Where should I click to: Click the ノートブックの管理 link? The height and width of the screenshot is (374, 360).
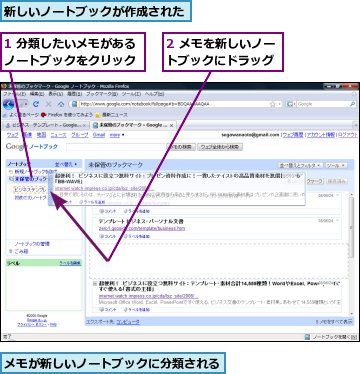coord(32,244)
